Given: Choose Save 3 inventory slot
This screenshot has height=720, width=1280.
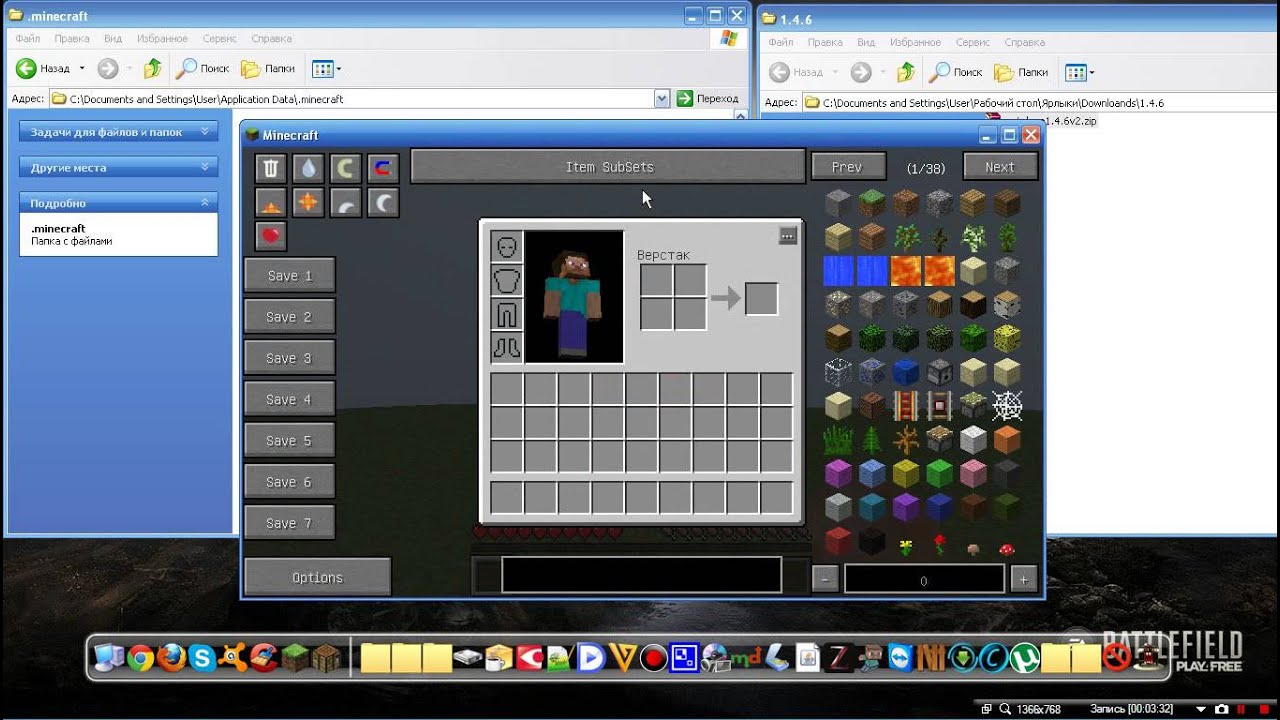Looking at the screenshot, I should pos(289,358).
